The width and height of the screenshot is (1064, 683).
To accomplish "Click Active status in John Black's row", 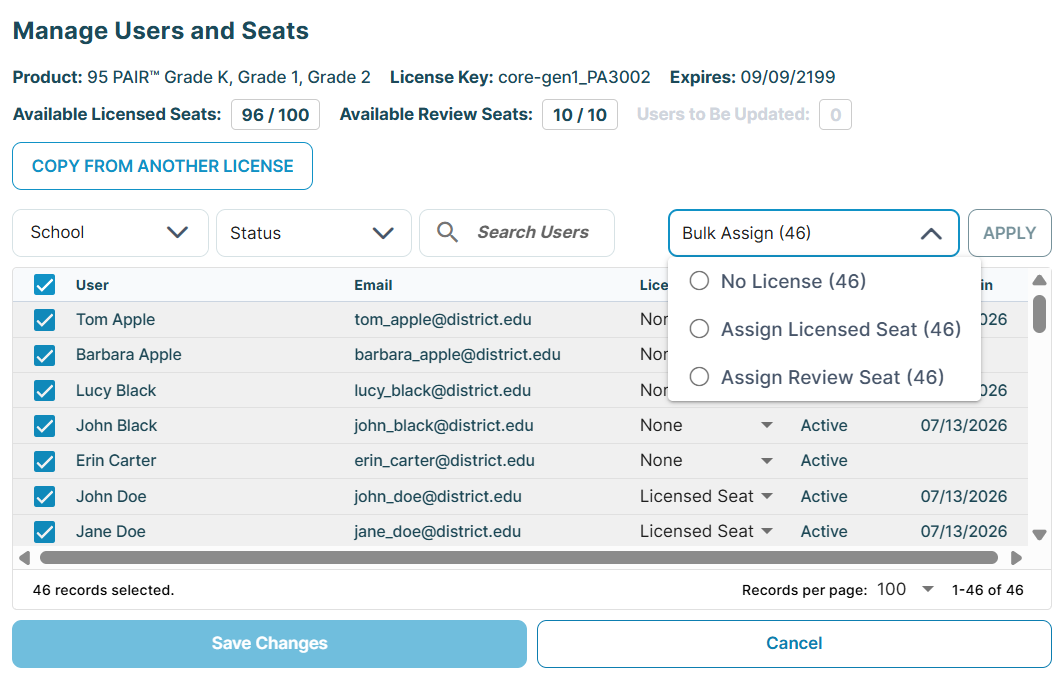I will point(824,426).
